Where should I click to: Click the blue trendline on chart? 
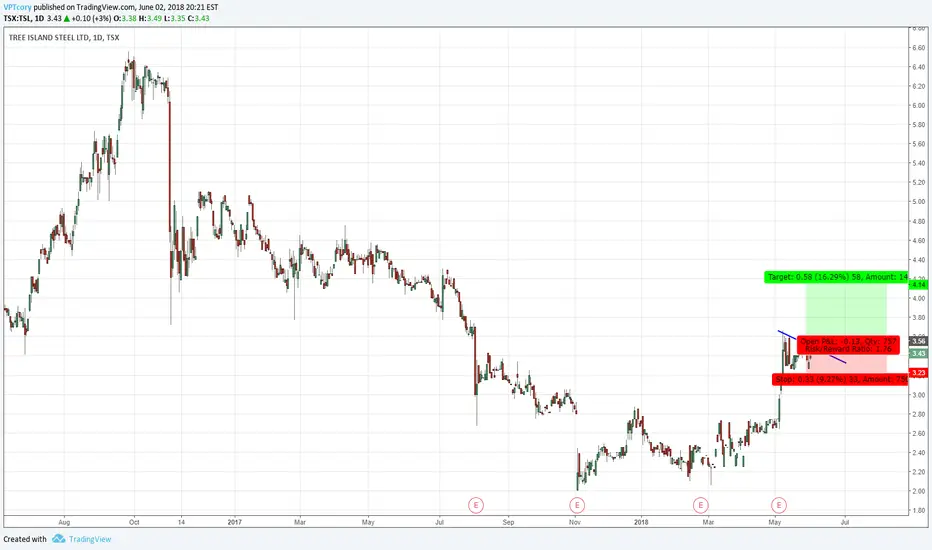click(812, 347)
